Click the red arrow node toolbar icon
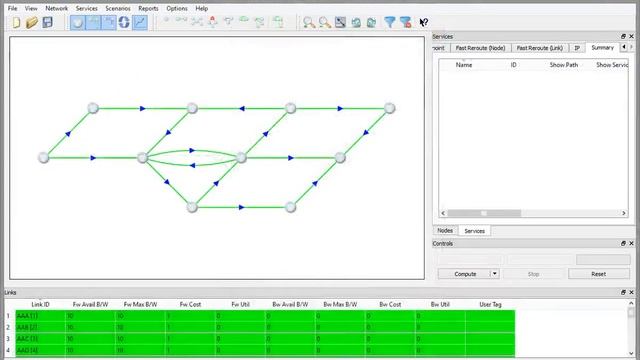The width and height of the screenshot is (640, 360). (213, 22)
